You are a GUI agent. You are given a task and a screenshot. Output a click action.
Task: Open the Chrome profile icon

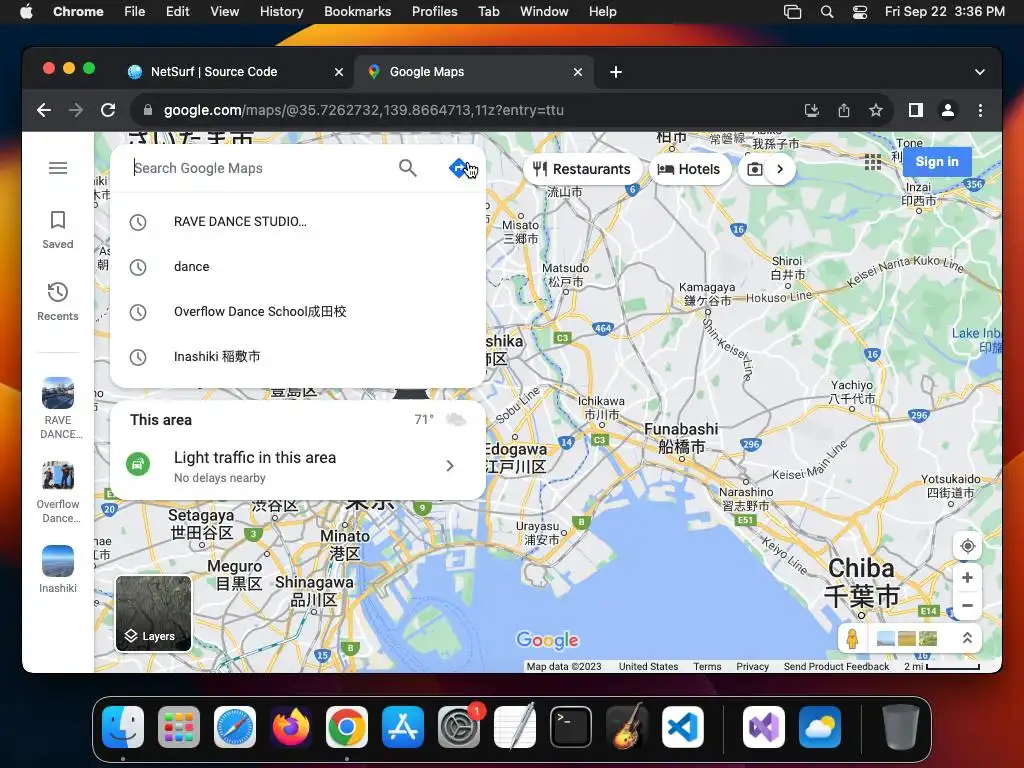point(948,110)
